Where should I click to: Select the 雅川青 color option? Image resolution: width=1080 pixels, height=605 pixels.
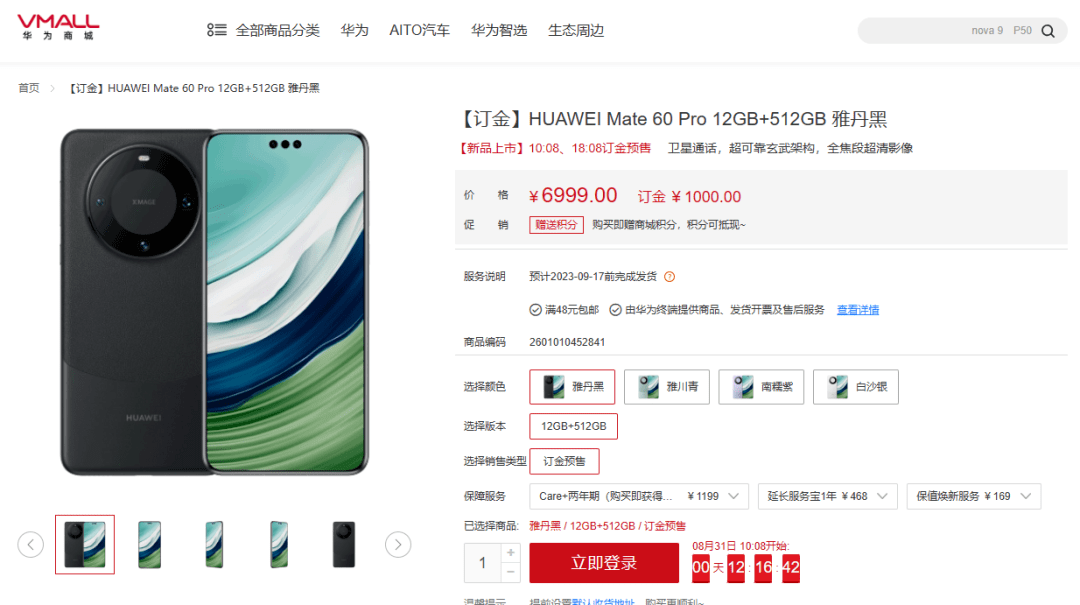pos(667,387)
